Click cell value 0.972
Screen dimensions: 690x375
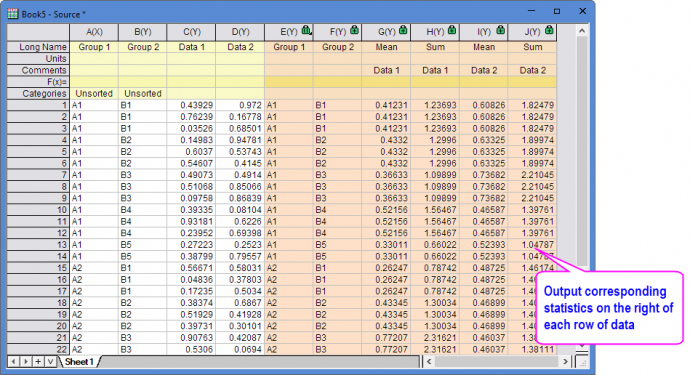tap(240, 105)
